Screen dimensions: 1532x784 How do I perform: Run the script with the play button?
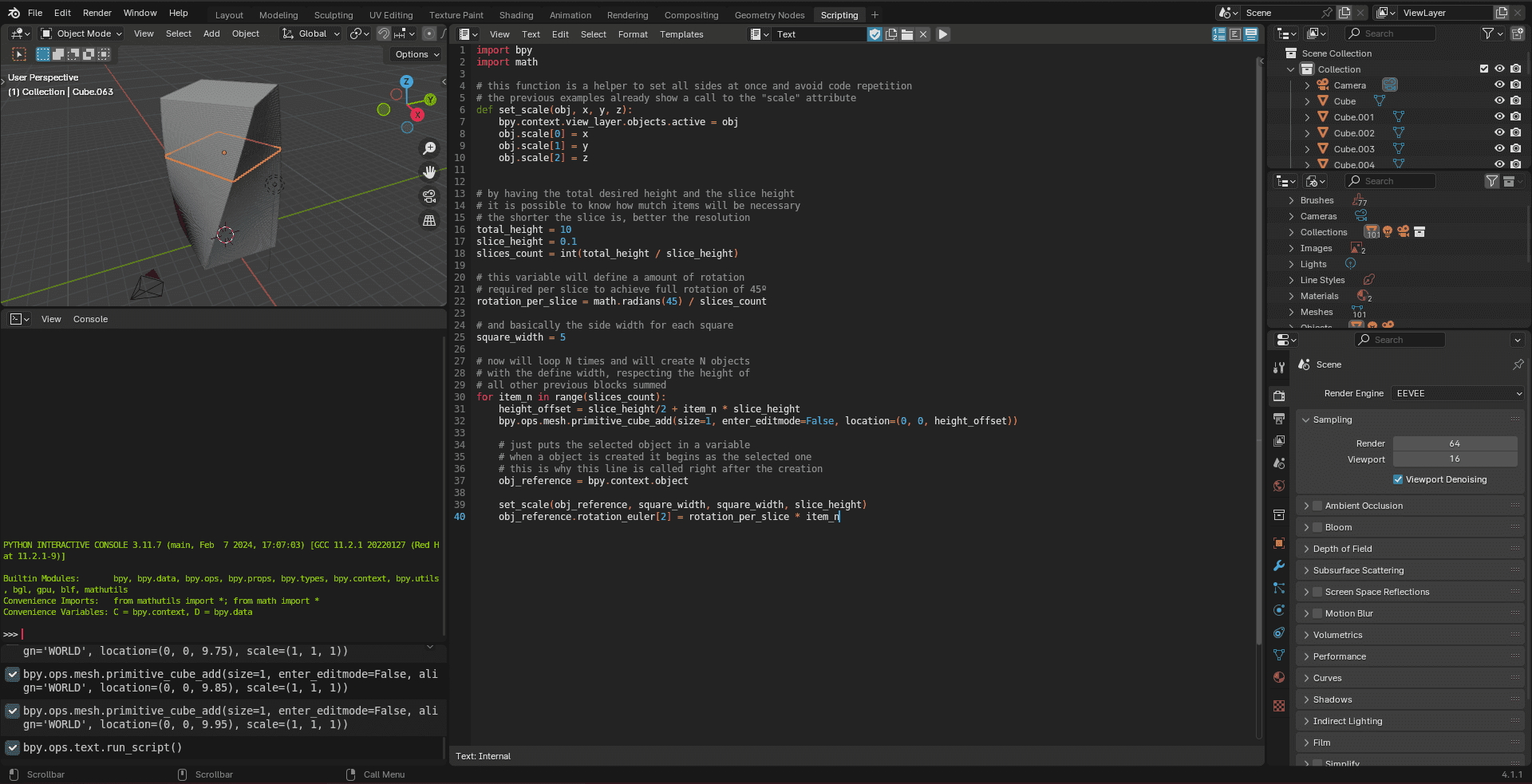(x=942, y=34)
